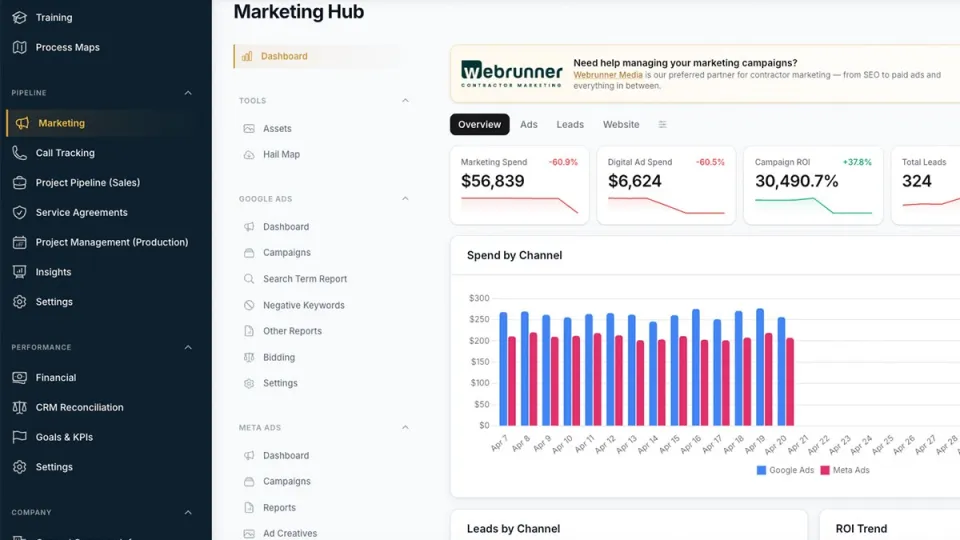Click the +37.8% Campaign ROI change
Viewport: 960px width, 540px height.
(x=857, y=162)
